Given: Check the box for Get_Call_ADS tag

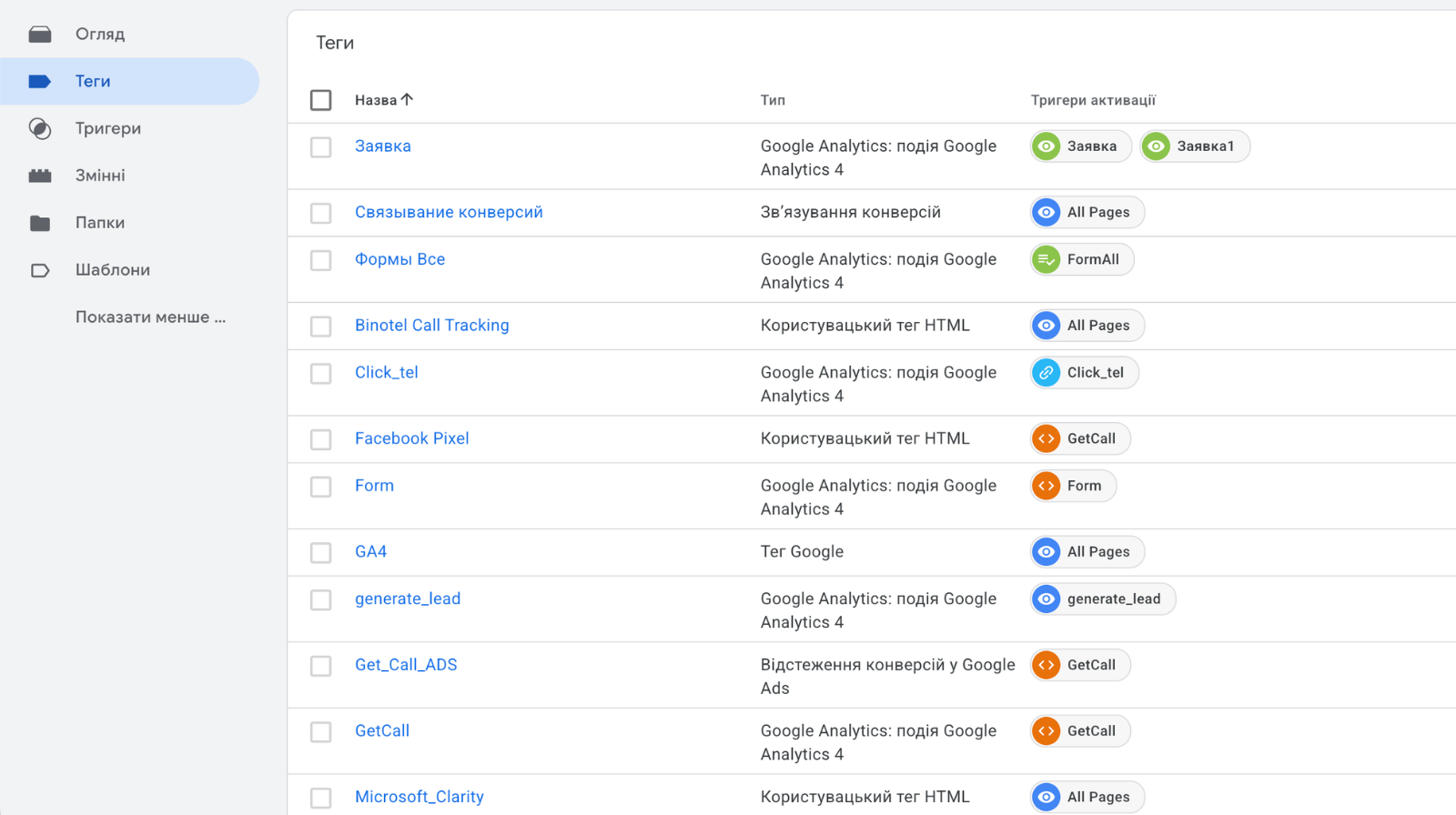Looking at the screenshot, I should click(321, 667).
